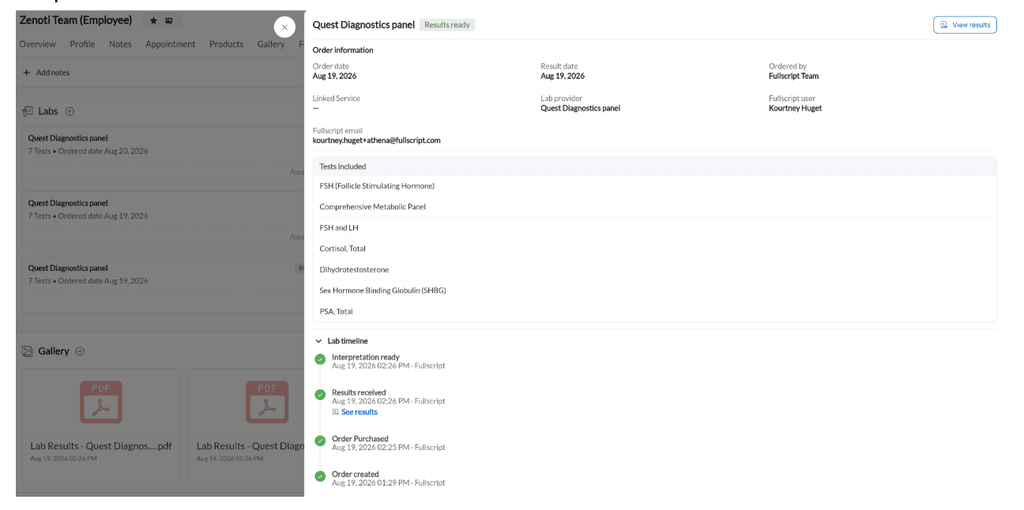Click the green check next to Order Purchased
1024x510 pixels.
tap(320, 441)
